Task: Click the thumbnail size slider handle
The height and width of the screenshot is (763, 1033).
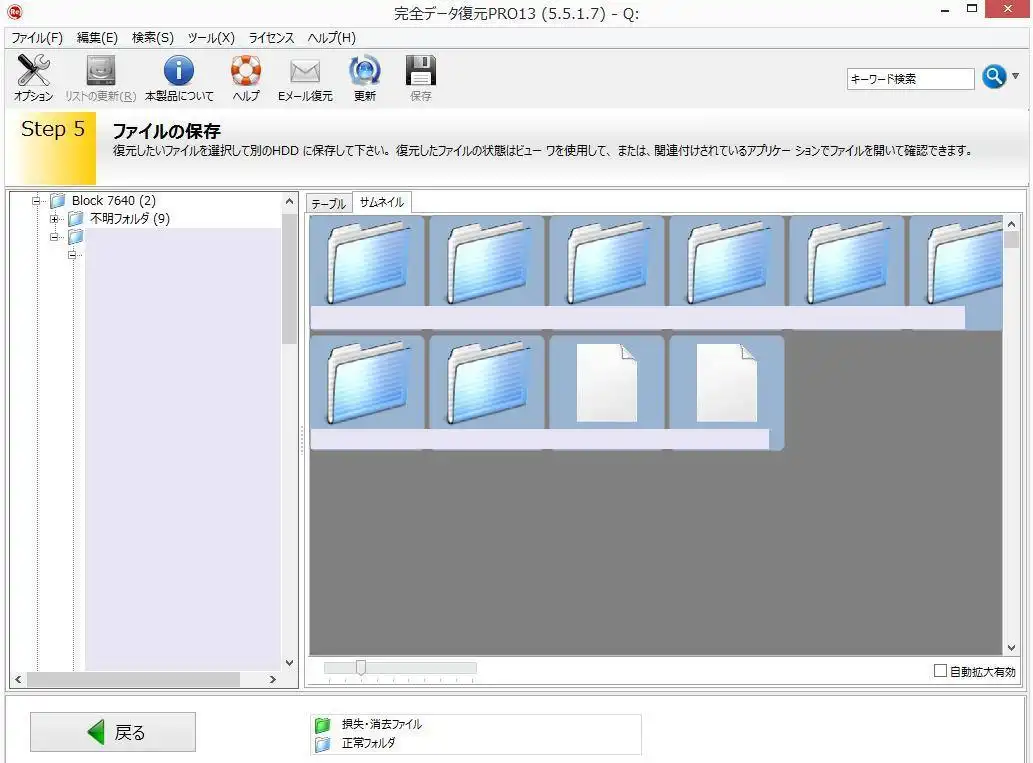Action: point(361,668)
